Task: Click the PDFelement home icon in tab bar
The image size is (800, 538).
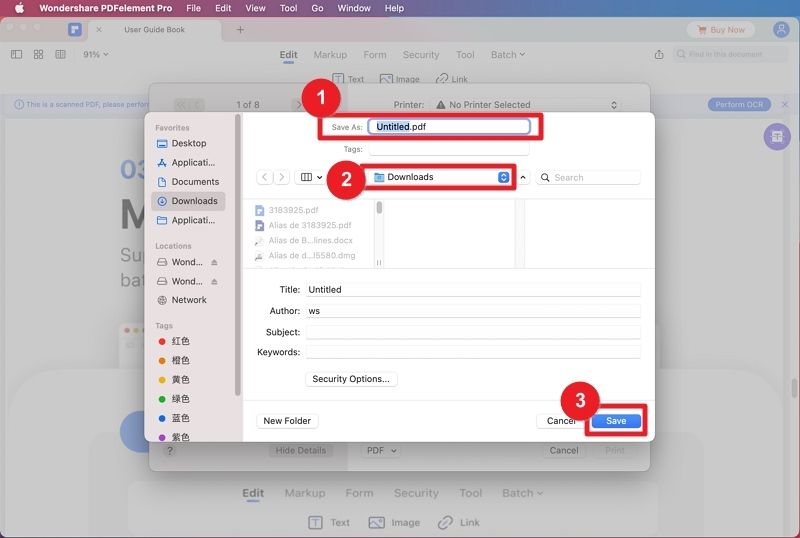Action: tap(75, 30)
